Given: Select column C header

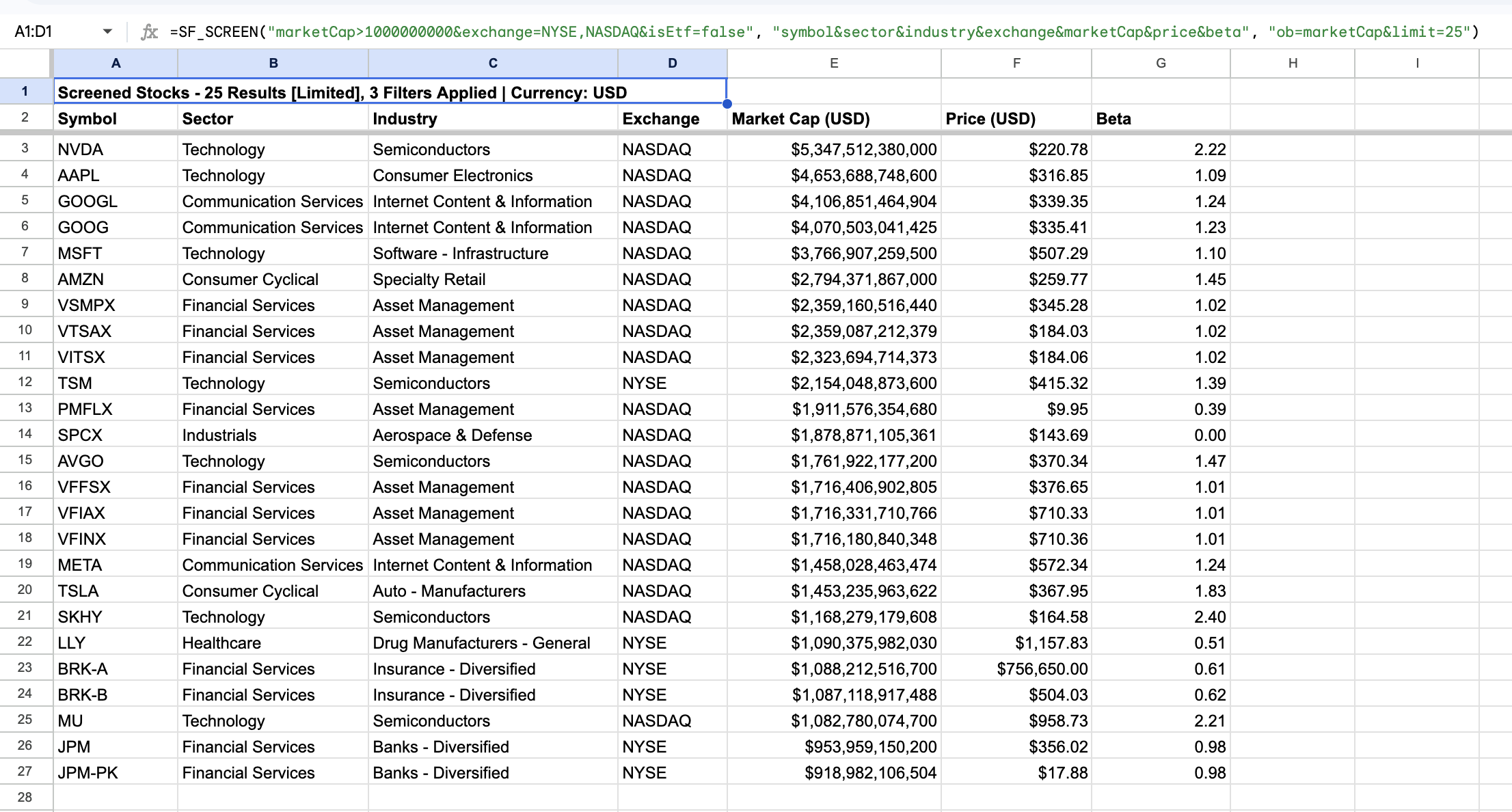Looking at the screenshot, I should (493, 63).
